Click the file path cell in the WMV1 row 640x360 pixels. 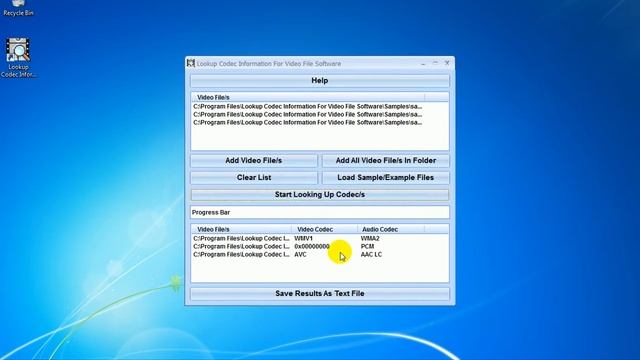tap(241, 238)
